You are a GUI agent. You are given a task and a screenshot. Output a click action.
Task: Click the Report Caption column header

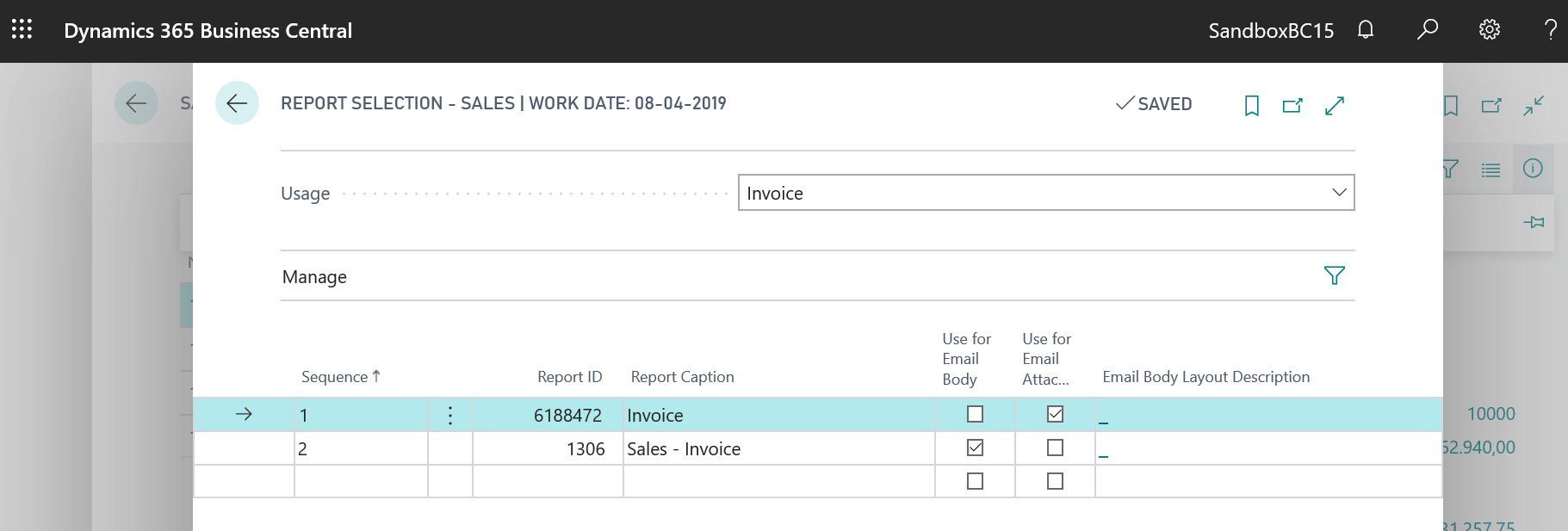682,377
